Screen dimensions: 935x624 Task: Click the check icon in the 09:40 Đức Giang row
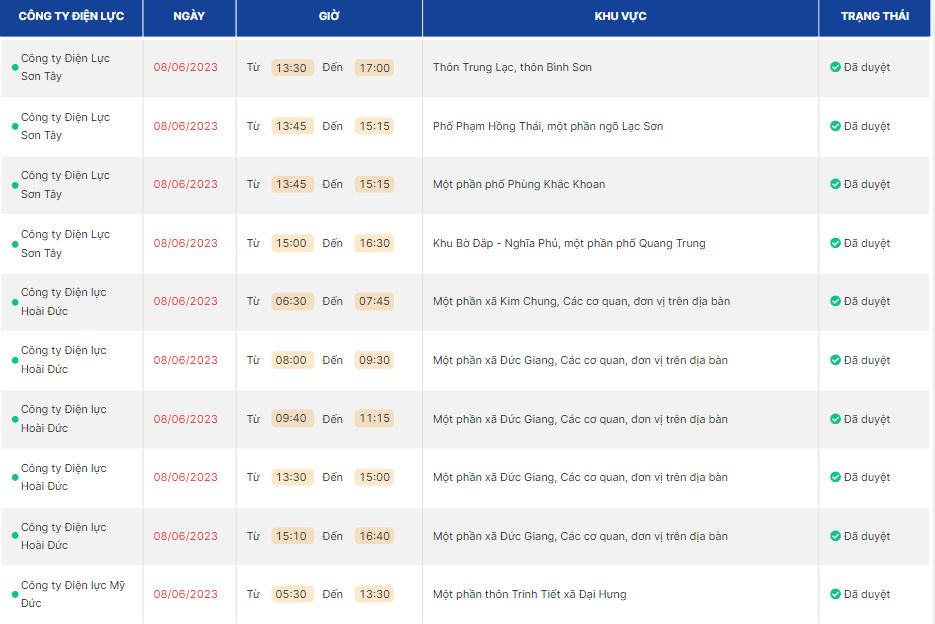point(835,419)
